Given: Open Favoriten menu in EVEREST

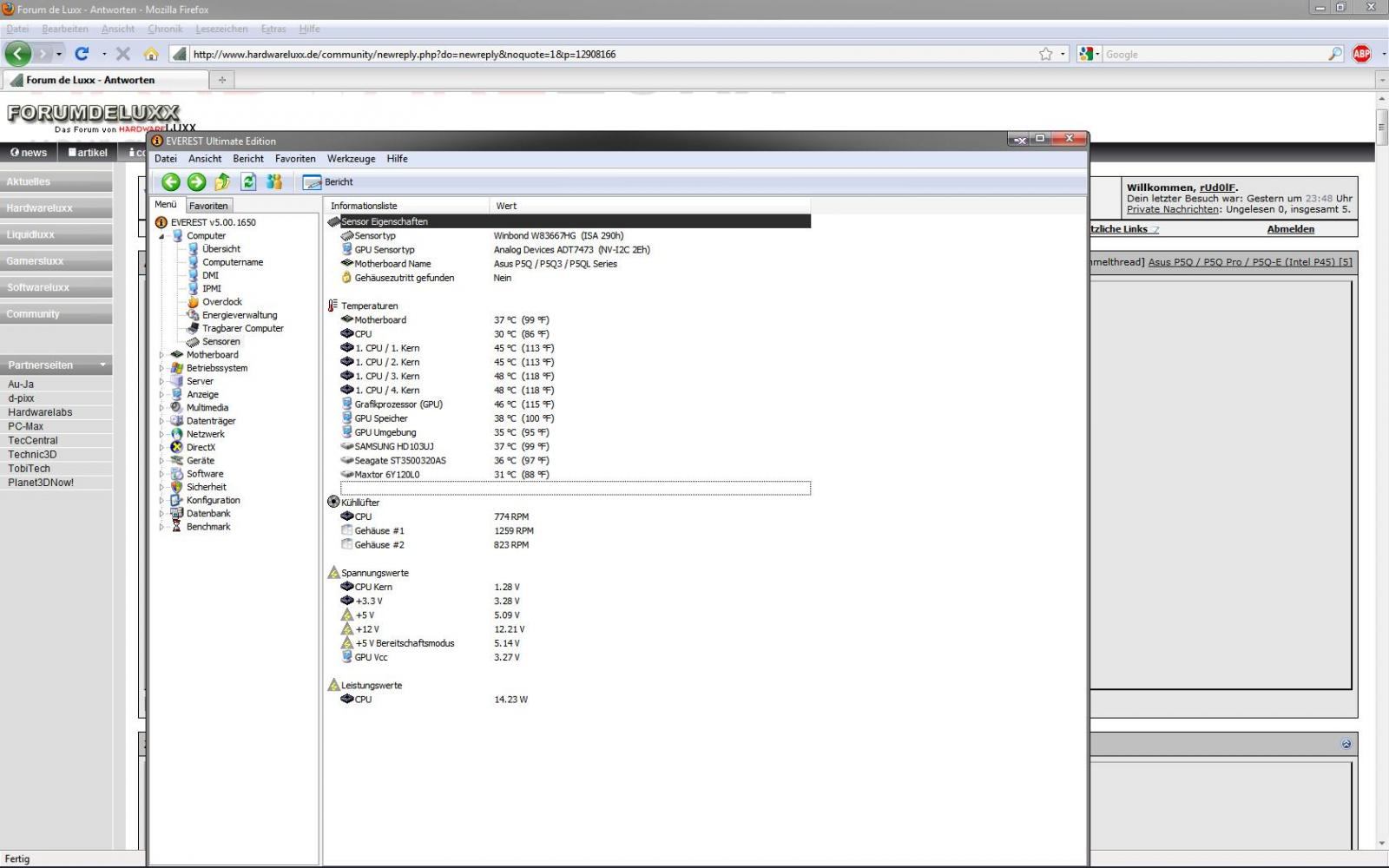Looking at the screenshot, I should point(295,159).
